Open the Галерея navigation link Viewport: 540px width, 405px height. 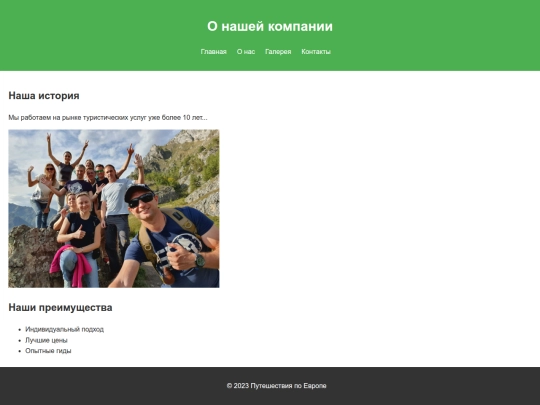pos(278,52)
